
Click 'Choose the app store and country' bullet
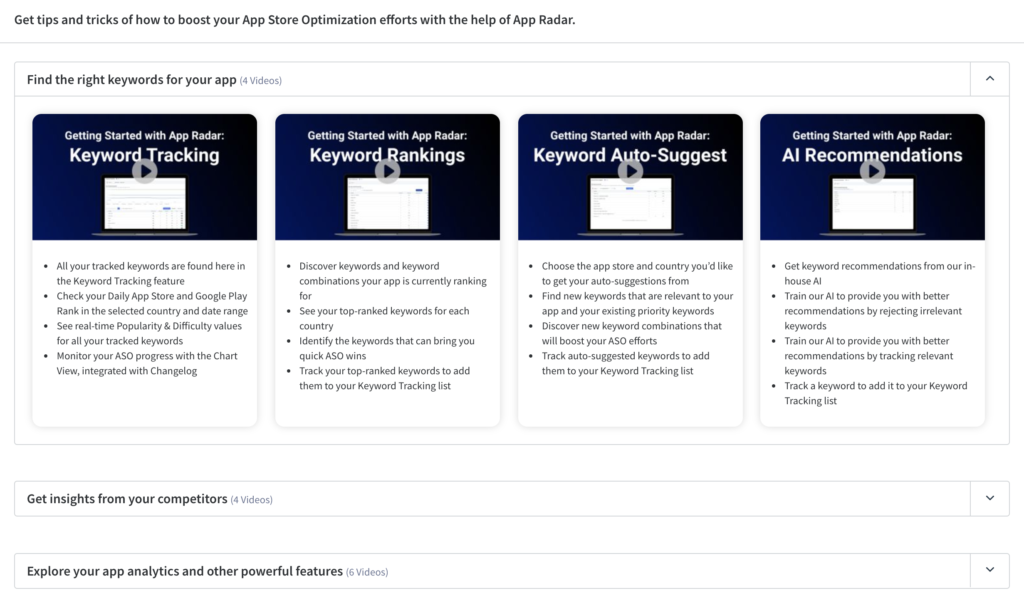pyautogui.click(x=637, y=274)
